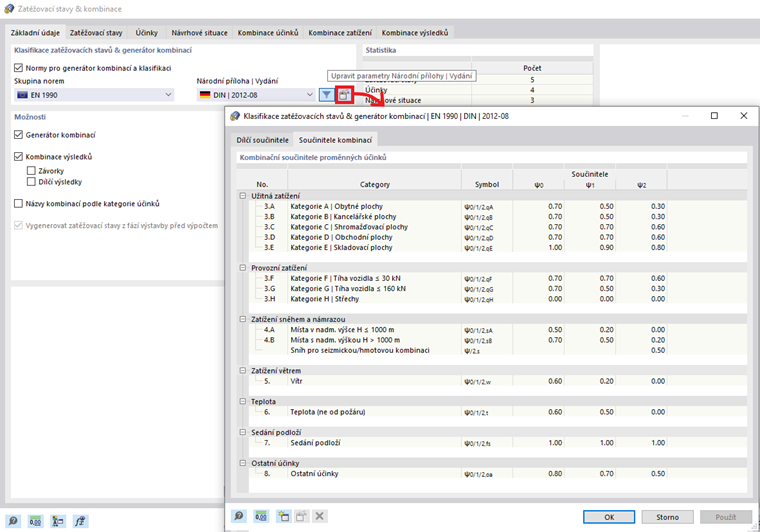Click the load case settings icon bottom left

pos(58,521)
